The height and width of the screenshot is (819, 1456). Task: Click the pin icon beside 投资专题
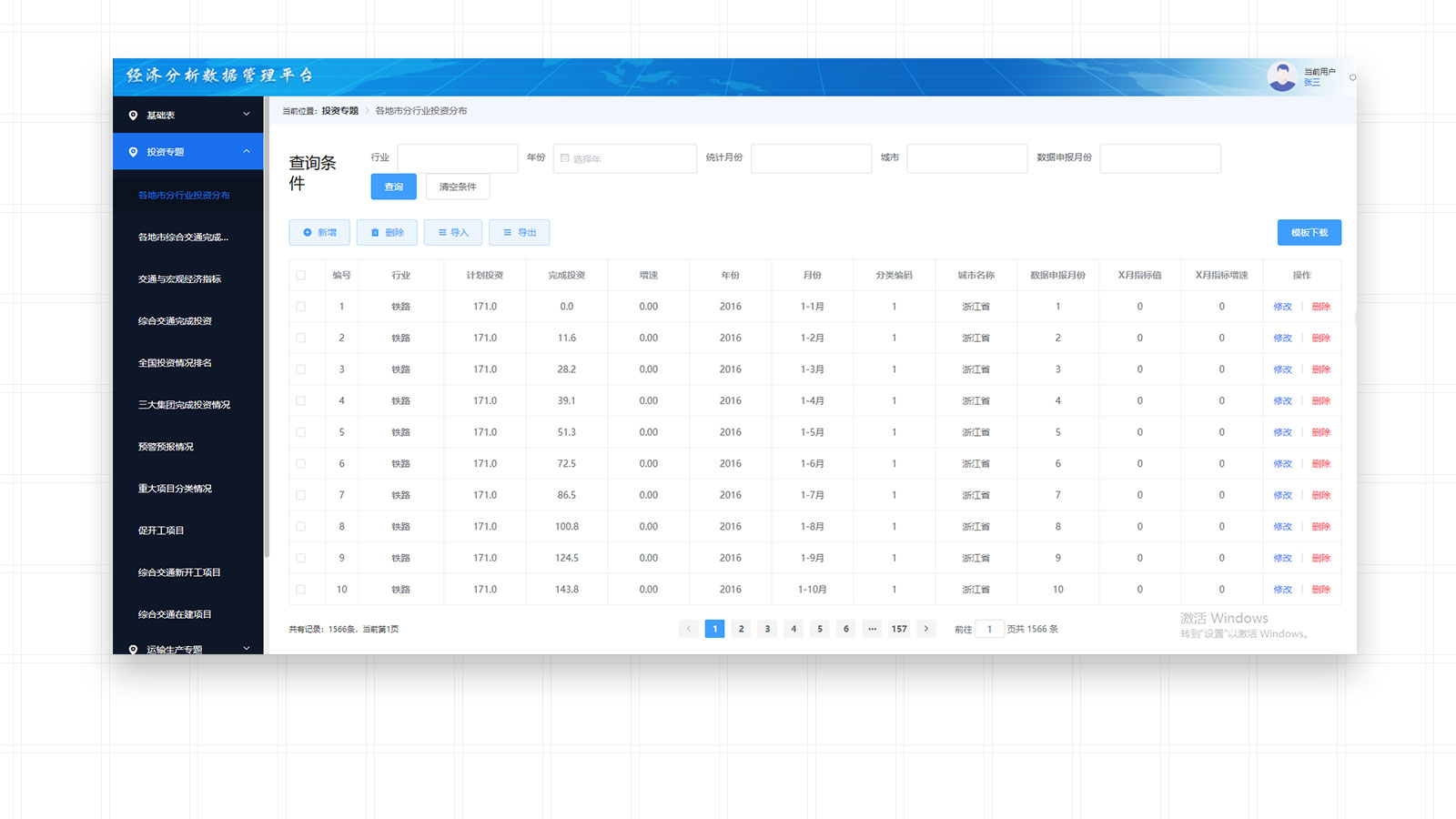(x=134, y=152)
